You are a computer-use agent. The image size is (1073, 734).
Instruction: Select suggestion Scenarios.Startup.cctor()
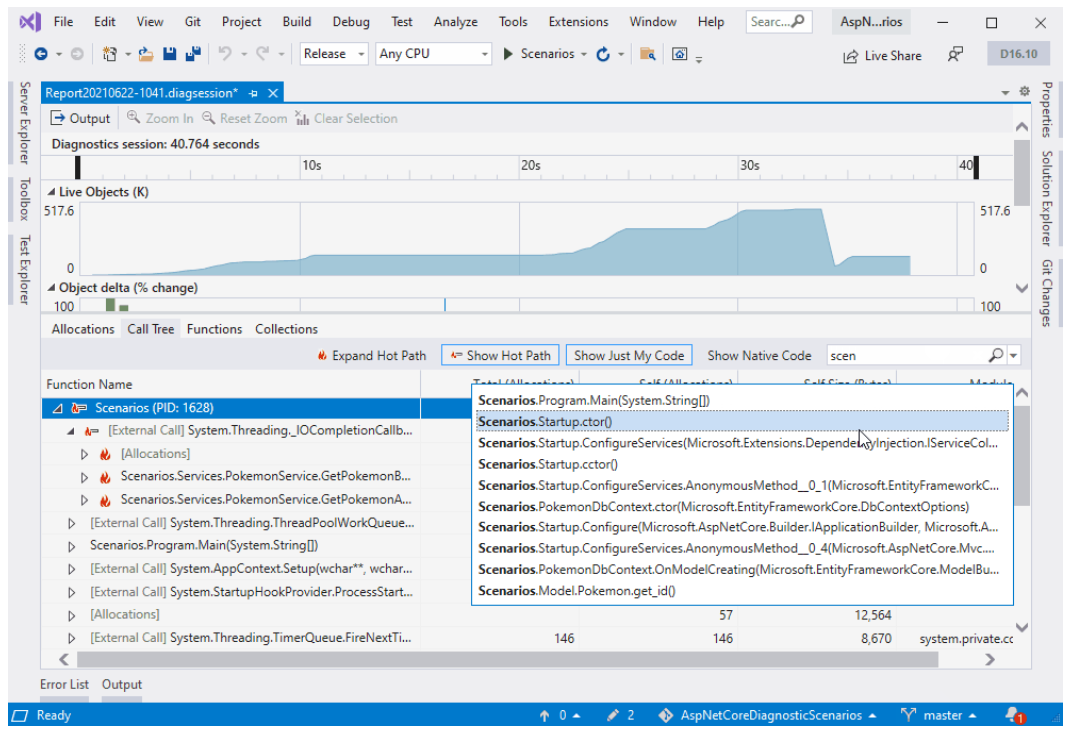[x=742, y=464]
